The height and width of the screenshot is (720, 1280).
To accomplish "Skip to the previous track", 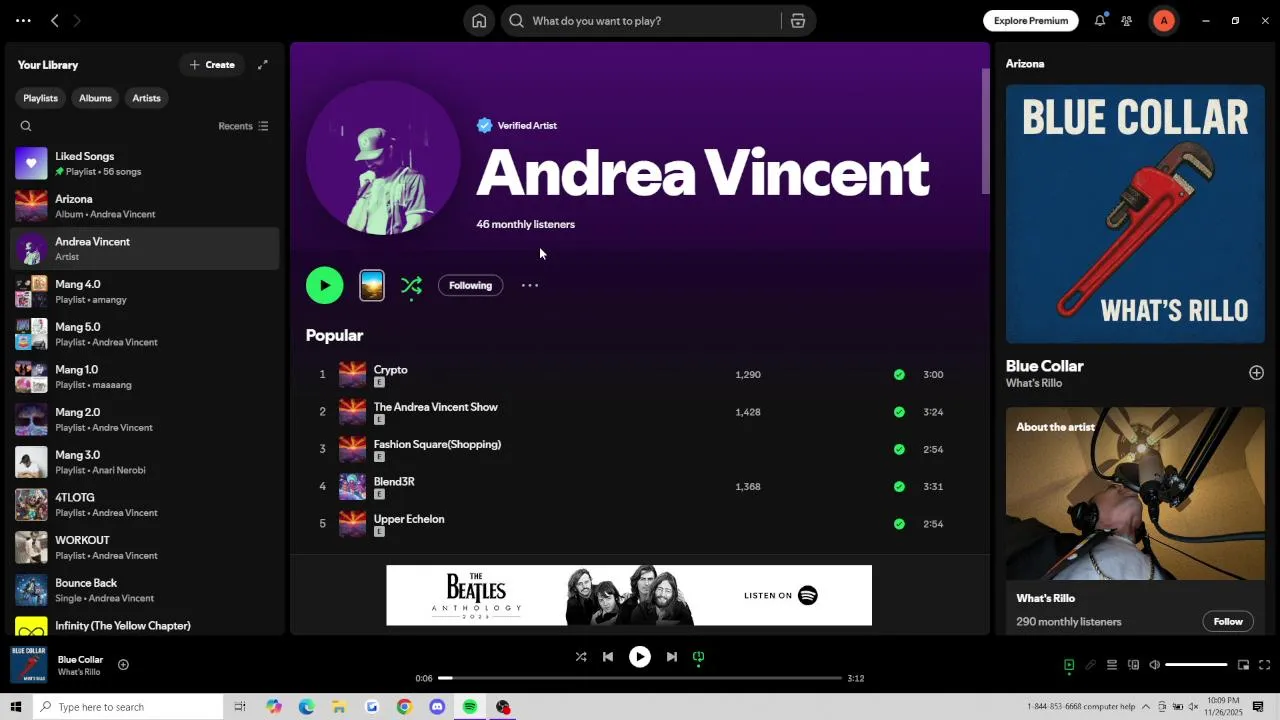I will (x=608, y=657).
